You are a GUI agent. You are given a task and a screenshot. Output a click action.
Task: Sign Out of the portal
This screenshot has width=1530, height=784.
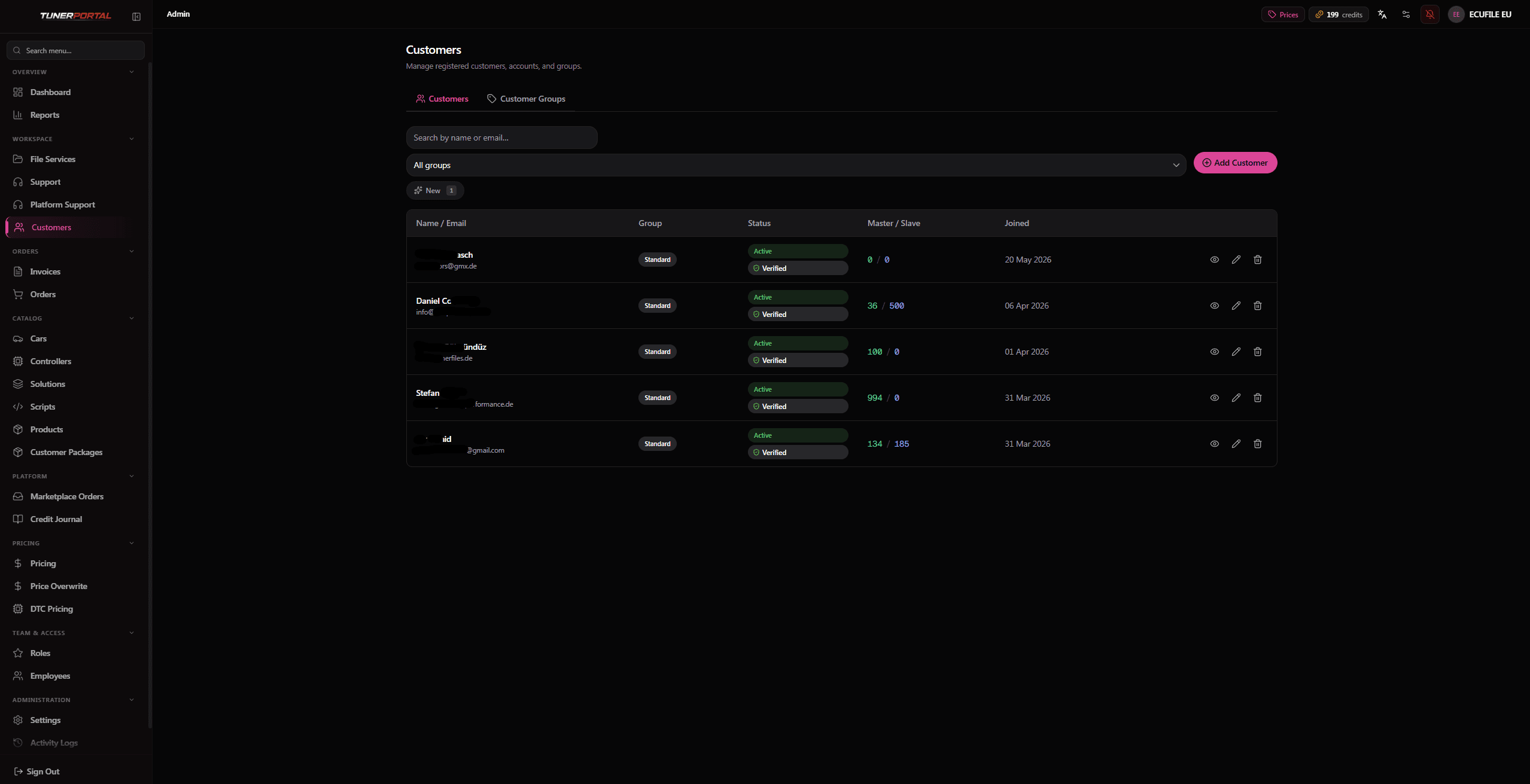37,771
